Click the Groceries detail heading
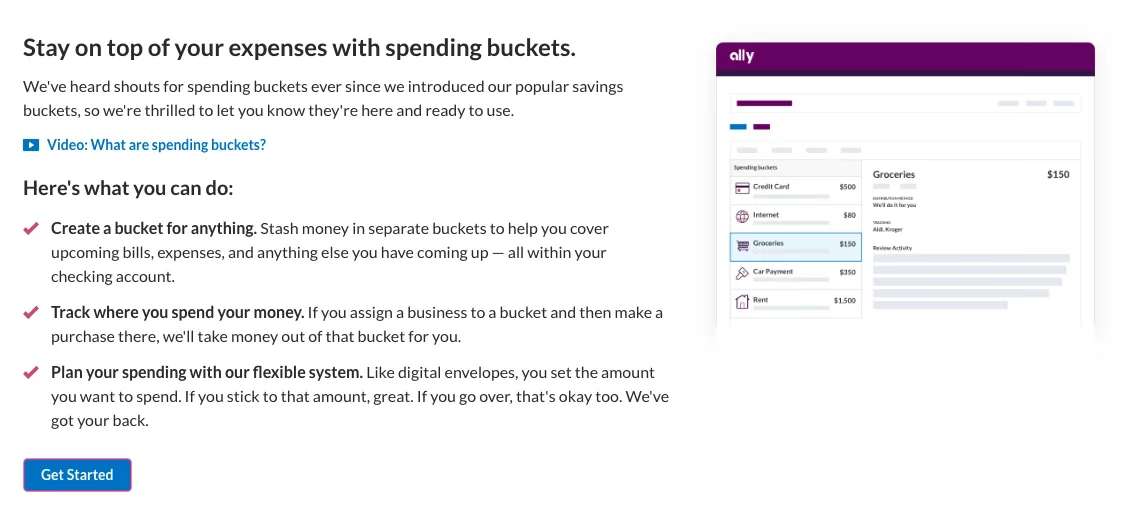 coord(893,175)
